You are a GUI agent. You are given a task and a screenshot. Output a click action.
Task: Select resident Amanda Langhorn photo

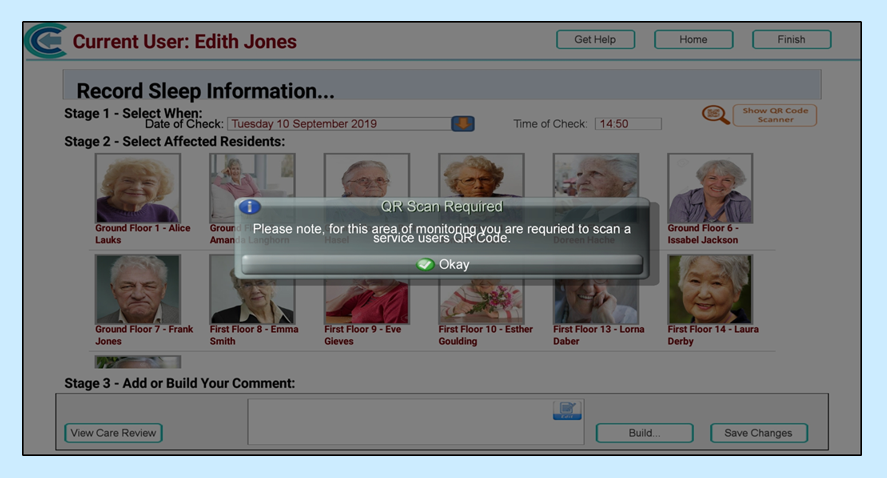click(252, 175)
